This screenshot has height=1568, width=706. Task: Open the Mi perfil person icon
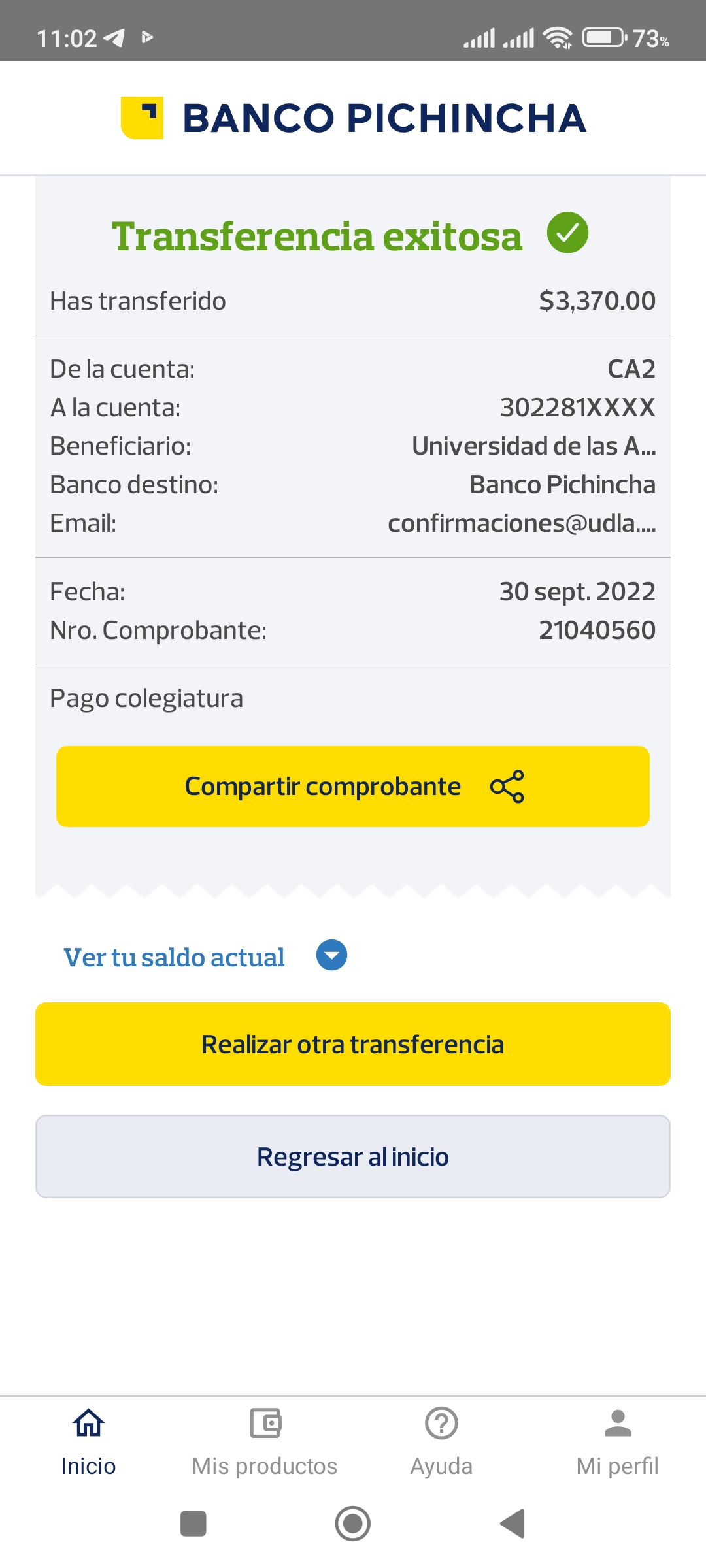tap(618, 1423)
